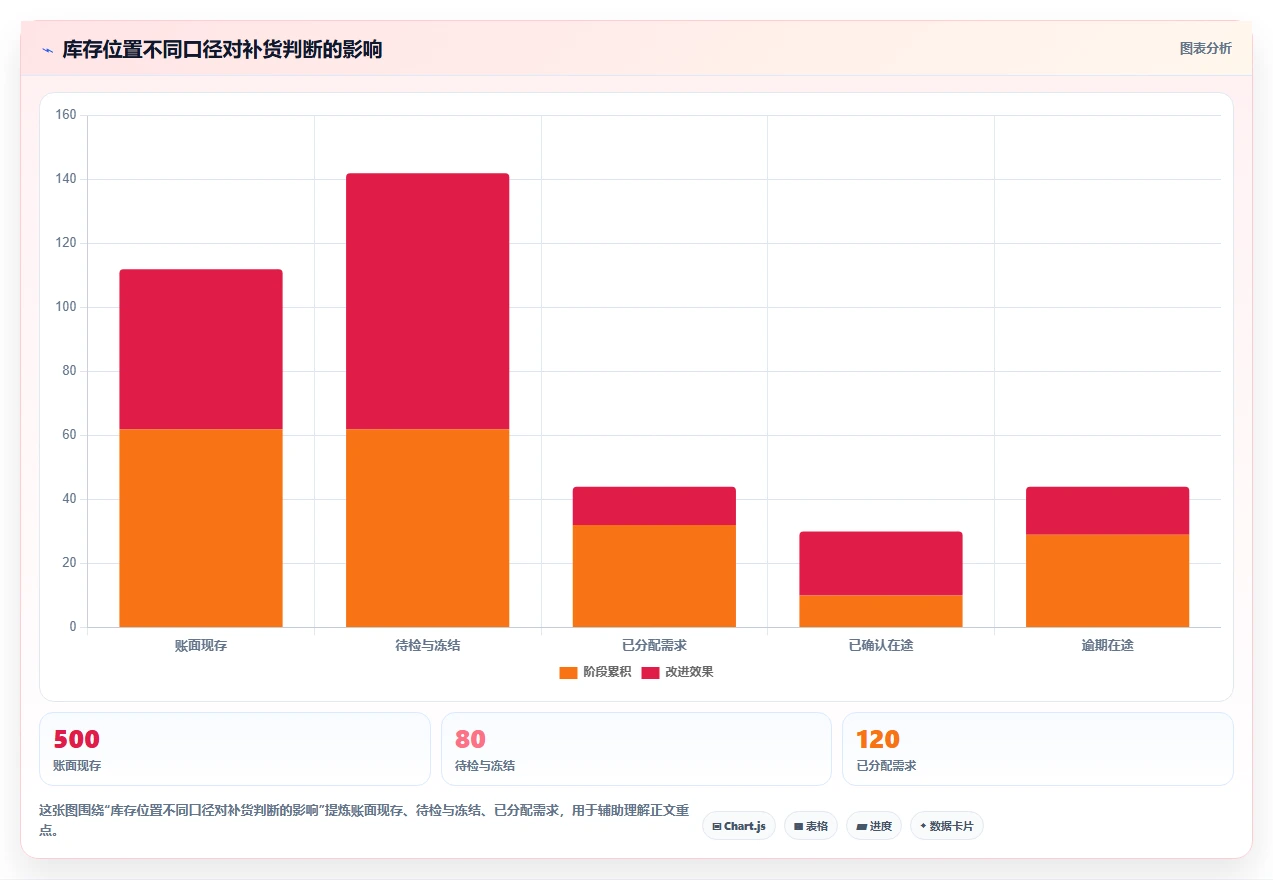Click the red segment of 待检与冻结 bar

point(428,301)
